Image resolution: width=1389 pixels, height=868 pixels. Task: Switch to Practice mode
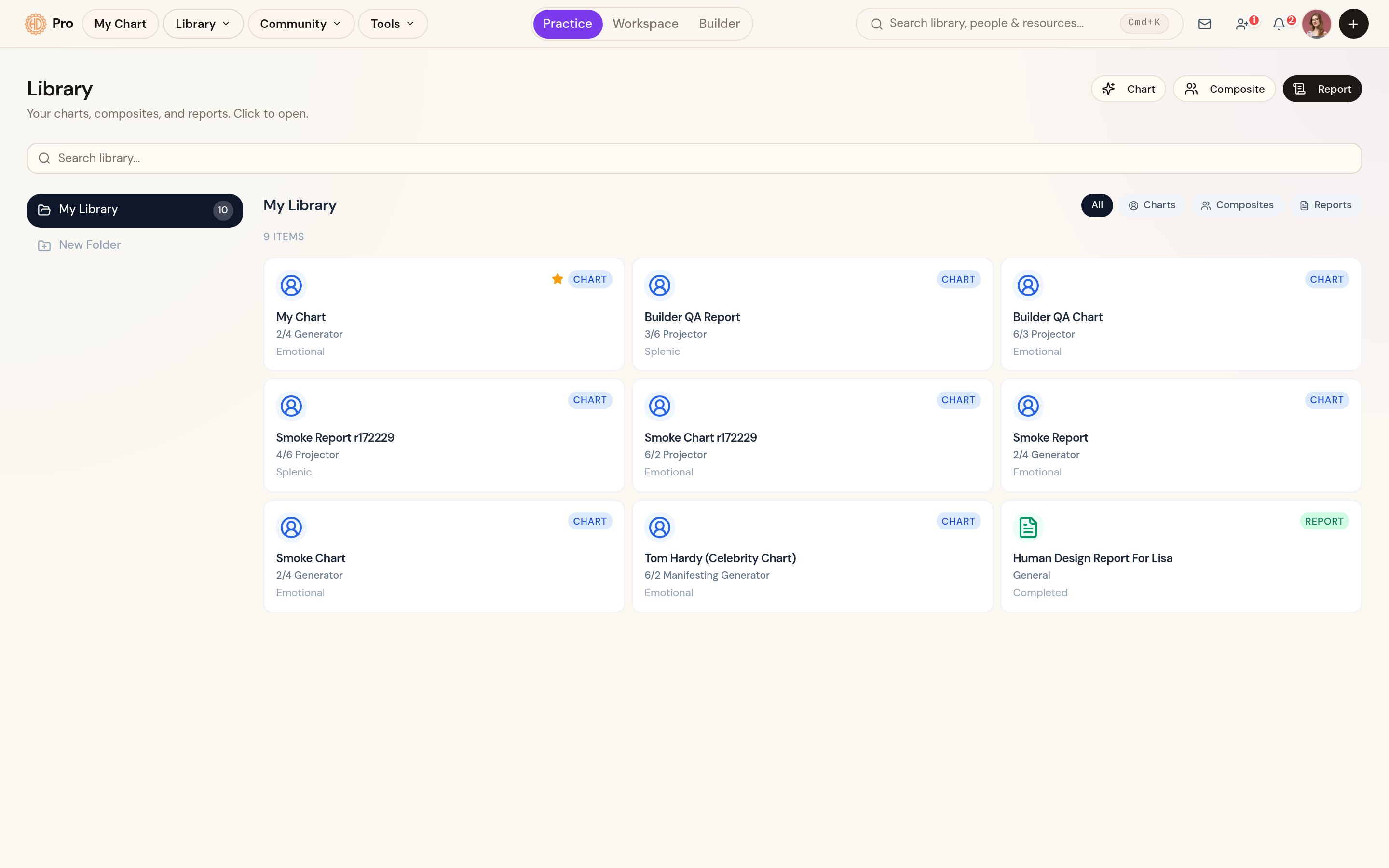[567, 24]
